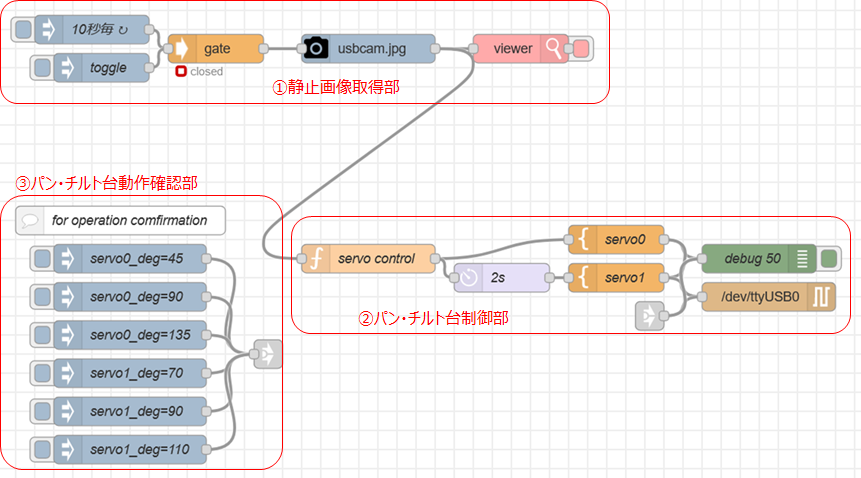Toggle the viewer node's output button

point(580,48)
